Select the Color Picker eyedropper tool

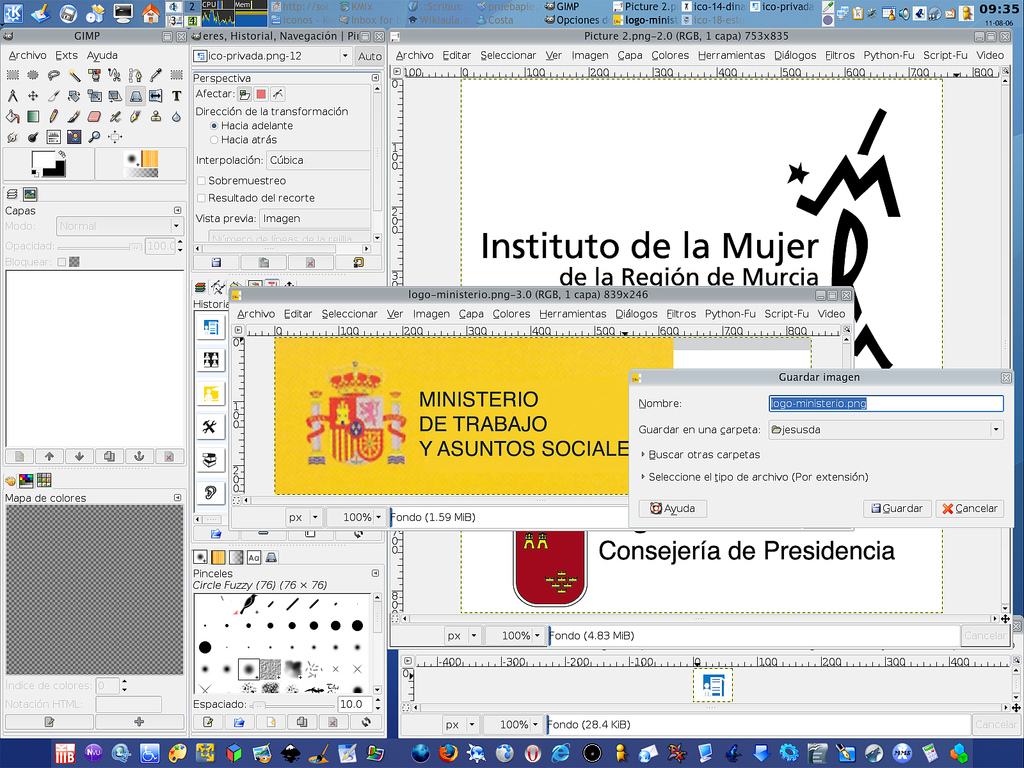(155, 76)
